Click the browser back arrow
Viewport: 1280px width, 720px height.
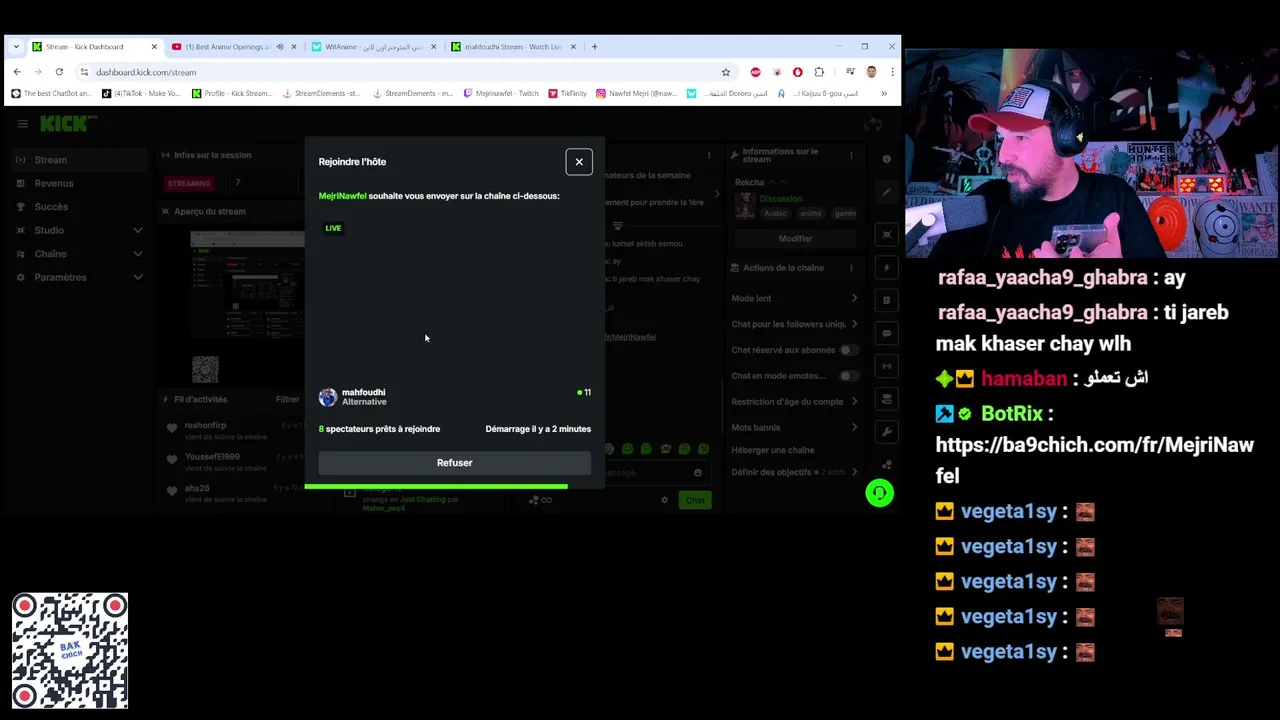coord(17,72)
